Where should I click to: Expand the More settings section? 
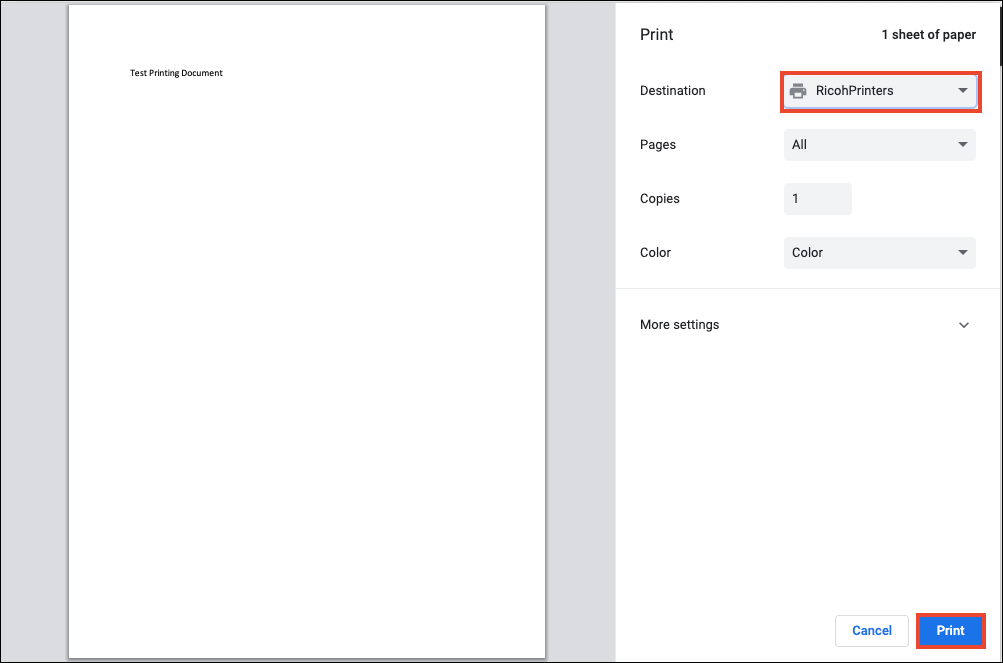tap(806, 324)
